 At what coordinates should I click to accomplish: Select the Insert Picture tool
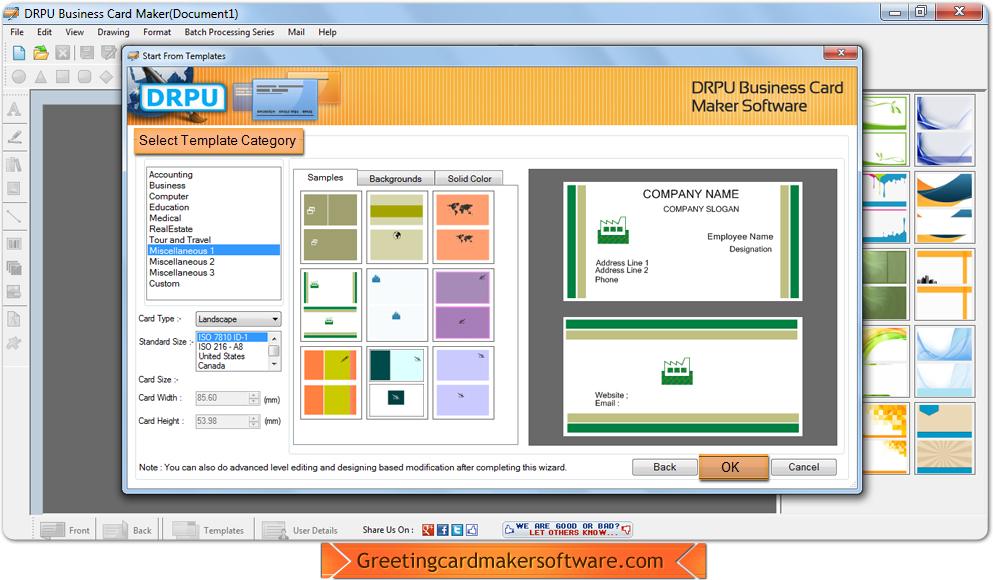pos(14,189)
